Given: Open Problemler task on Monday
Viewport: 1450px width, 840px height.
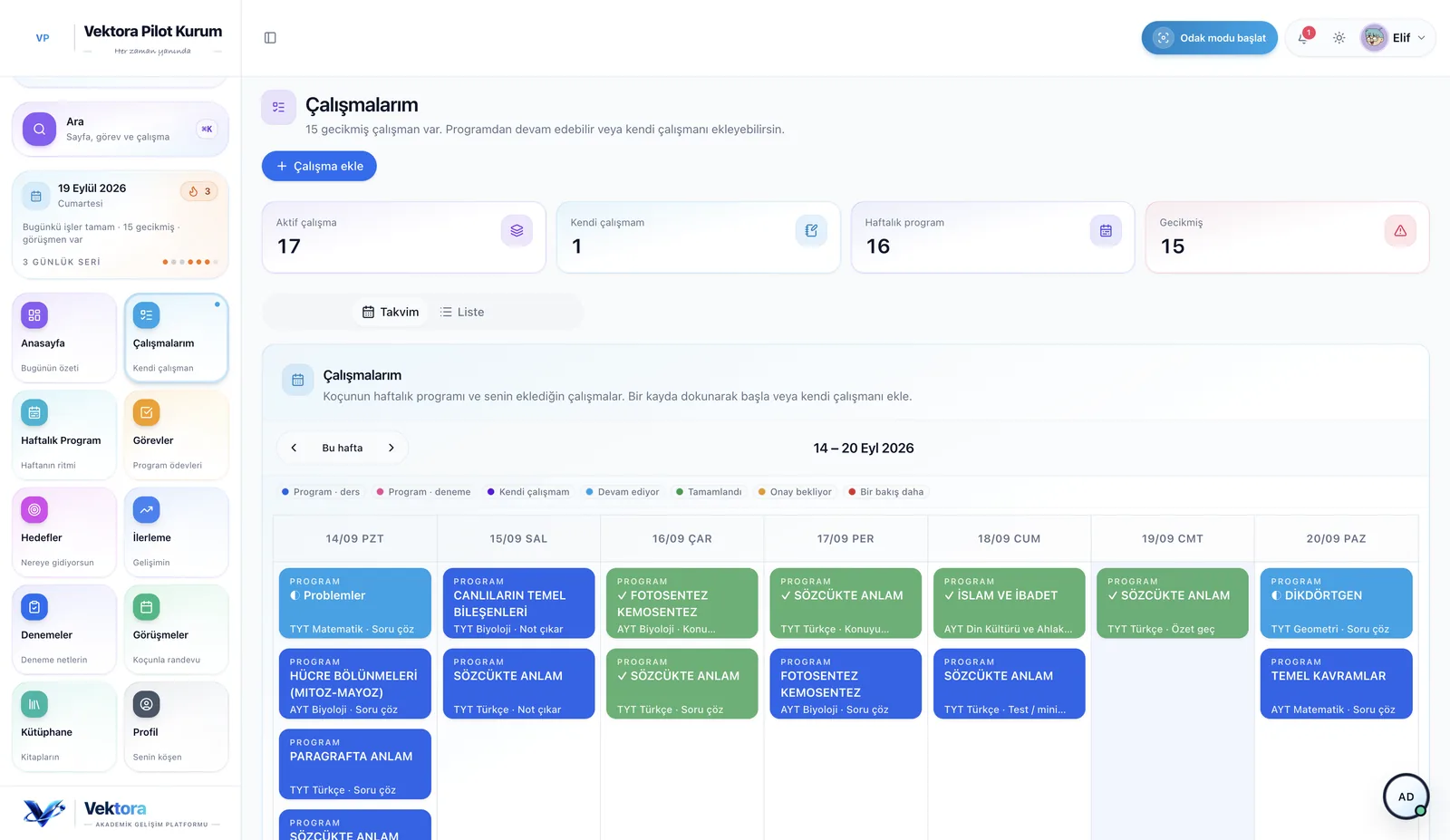Looking at the screenshot, I should (x=355, y=603).
